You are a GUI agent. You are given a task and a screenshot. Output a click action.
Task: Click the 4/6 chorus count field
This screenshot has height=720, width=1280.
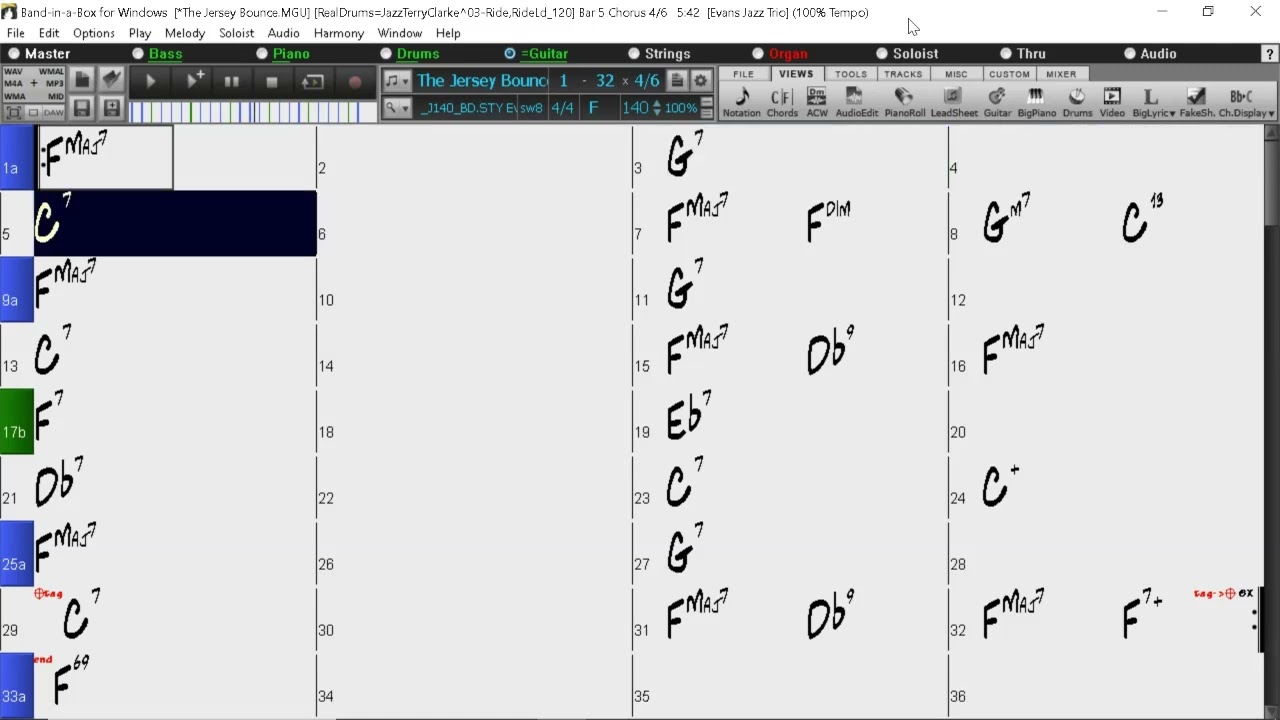(x=647, y=81)
